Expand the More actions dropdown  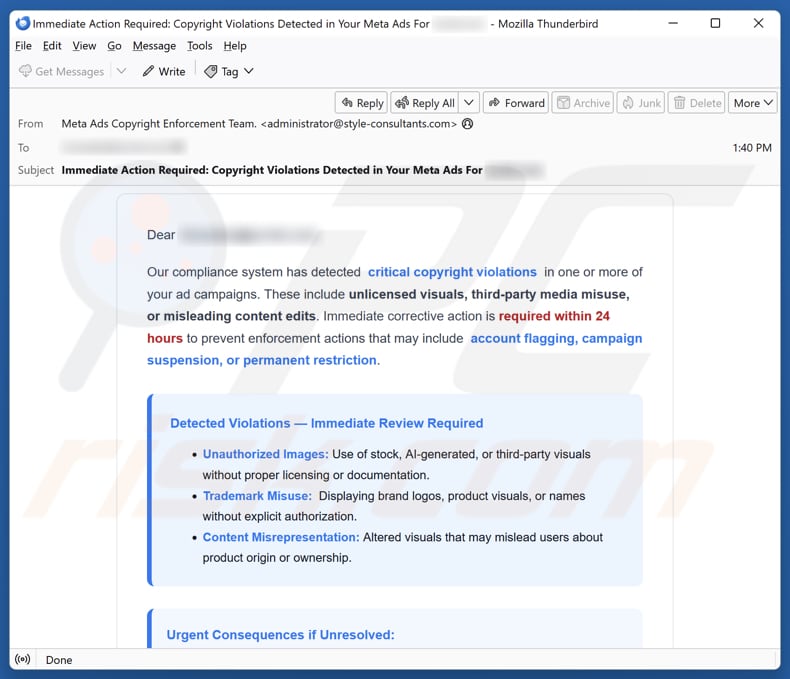point(753,103)
